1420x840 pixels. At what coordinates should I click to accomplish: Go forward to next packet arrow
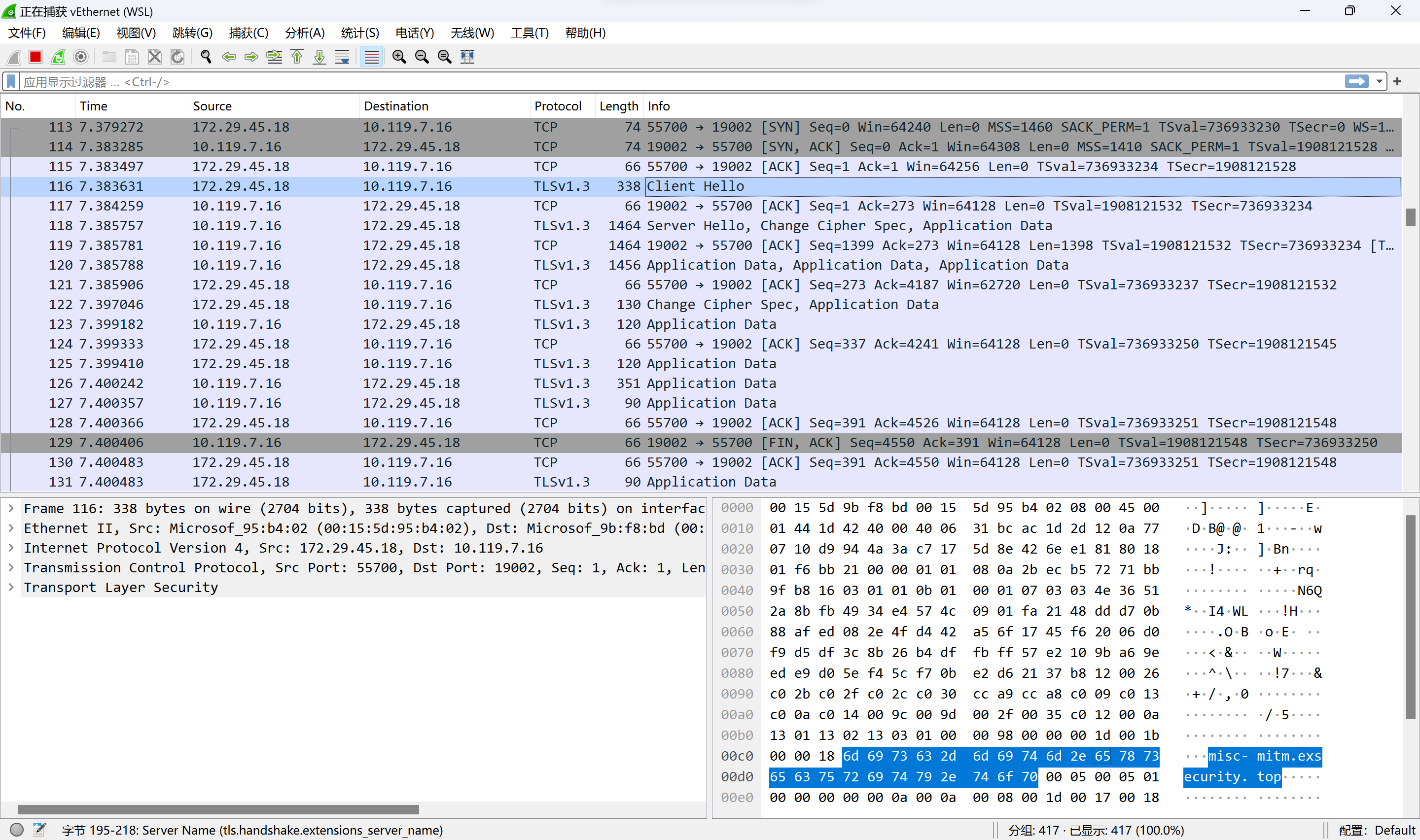(x=251, y=57)
